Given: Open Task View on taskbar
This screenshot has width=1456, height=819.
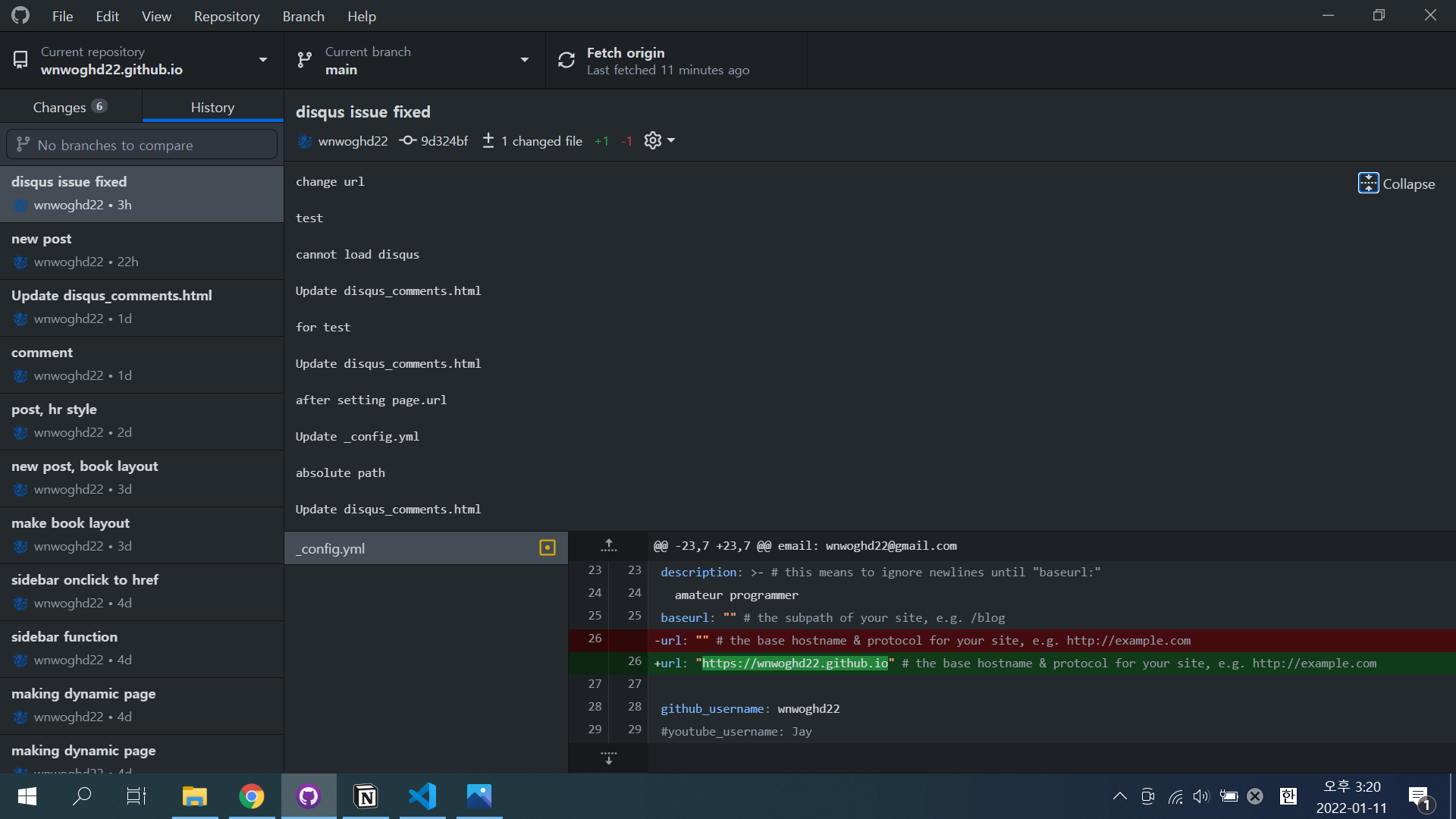Looking at the screenshot, I should tap(136, 796).
